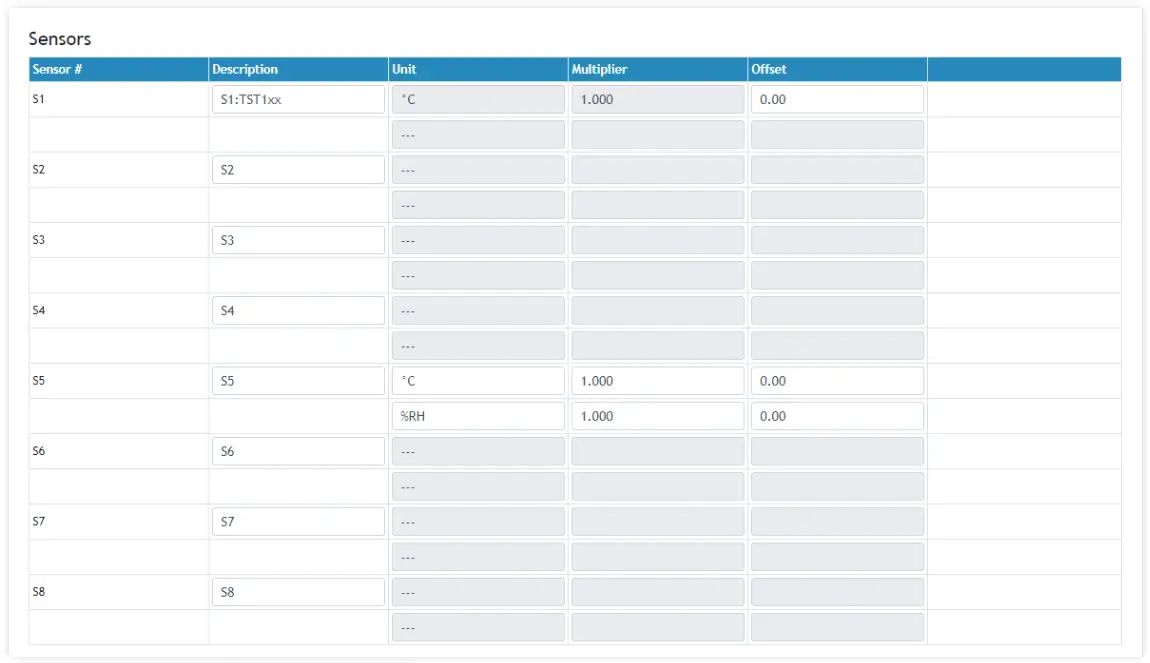The width and height of the screenshot is (1150, 663).
Task: Click the unit field beside S8 description
Action: click(x=478, y=592)
